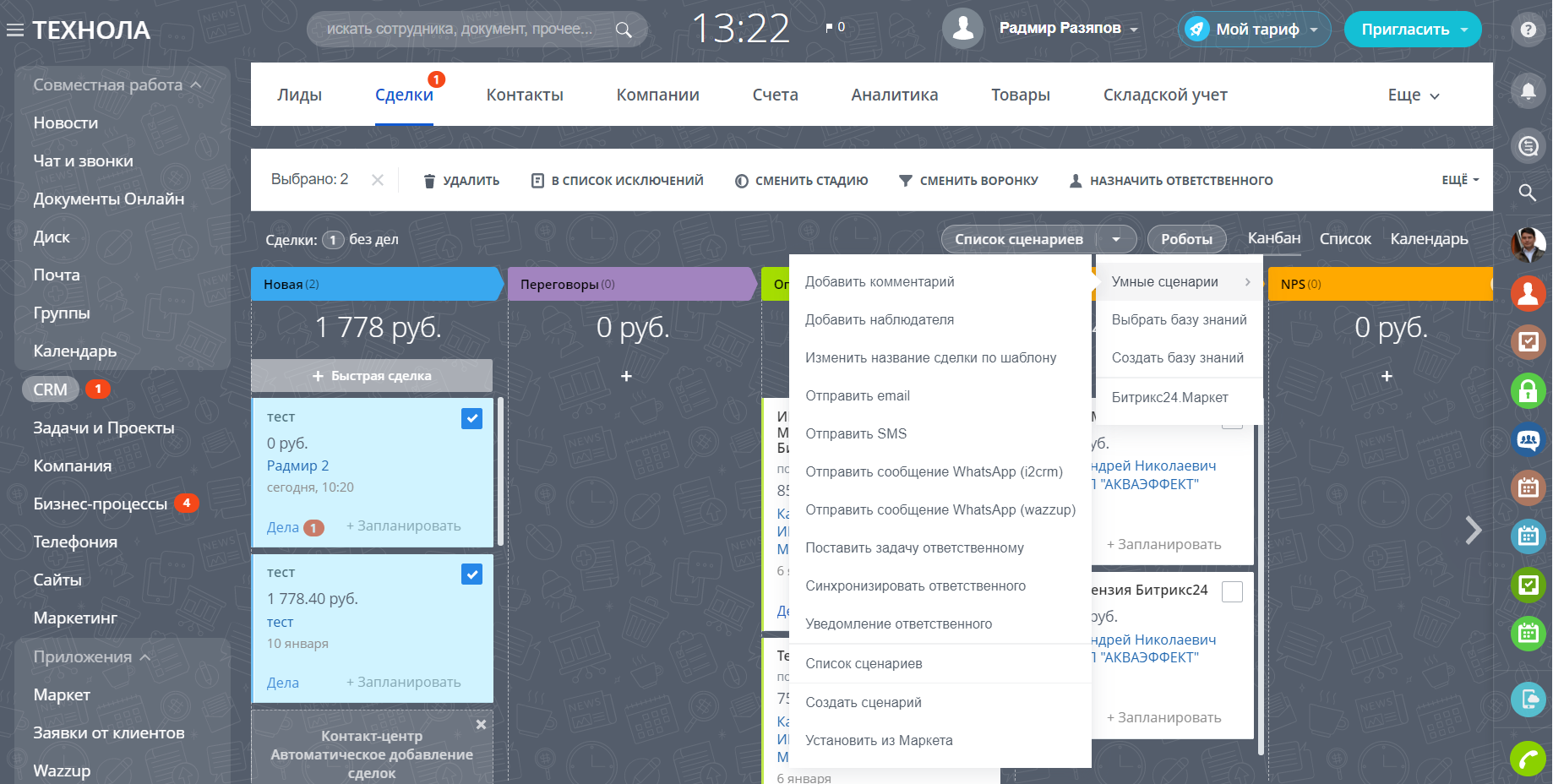The image size is (1553, 784).
Task: Open the Радмир 2 contact link
Action: coord(297,466)
